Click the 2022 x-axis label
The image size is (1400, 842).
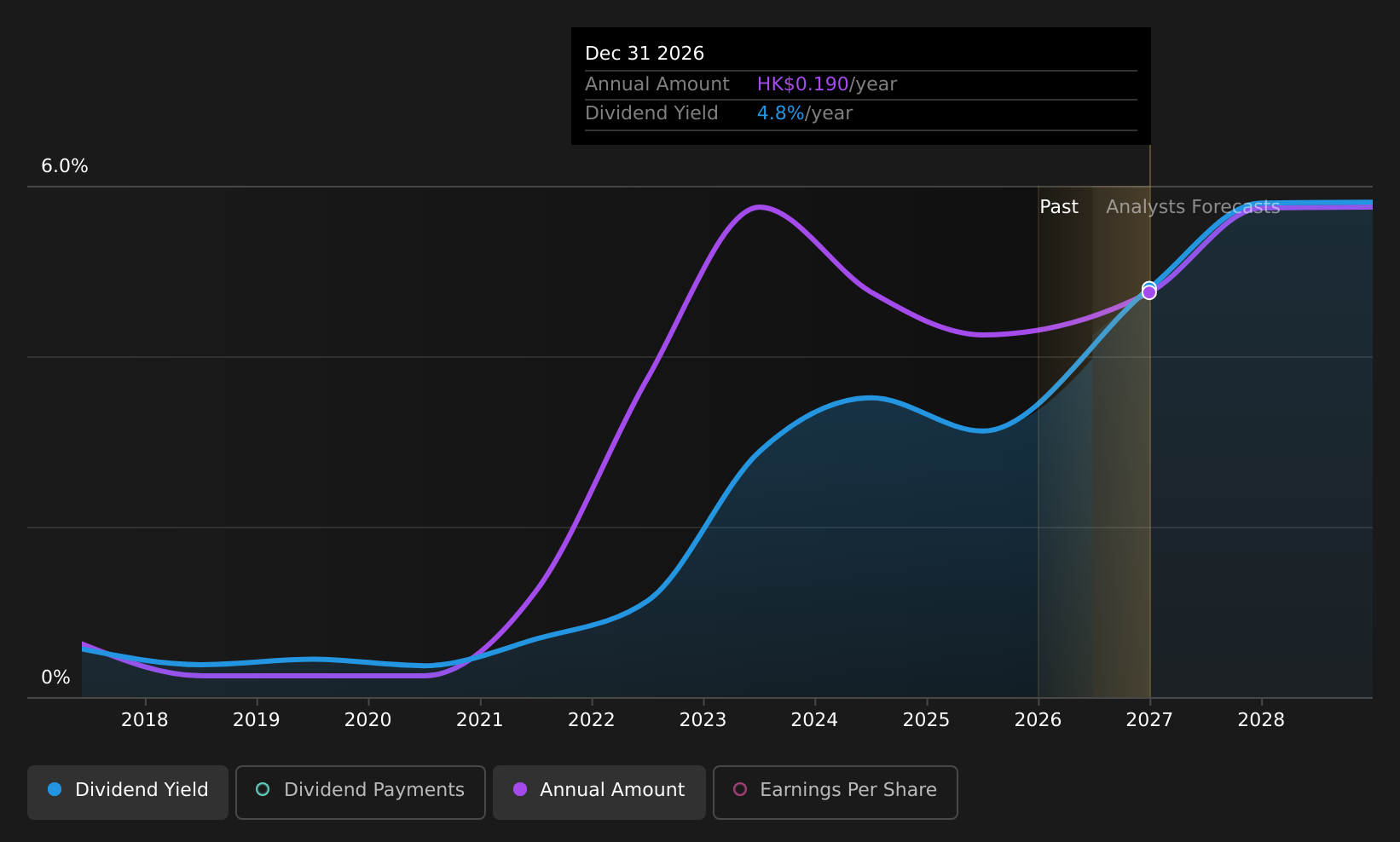592,720
